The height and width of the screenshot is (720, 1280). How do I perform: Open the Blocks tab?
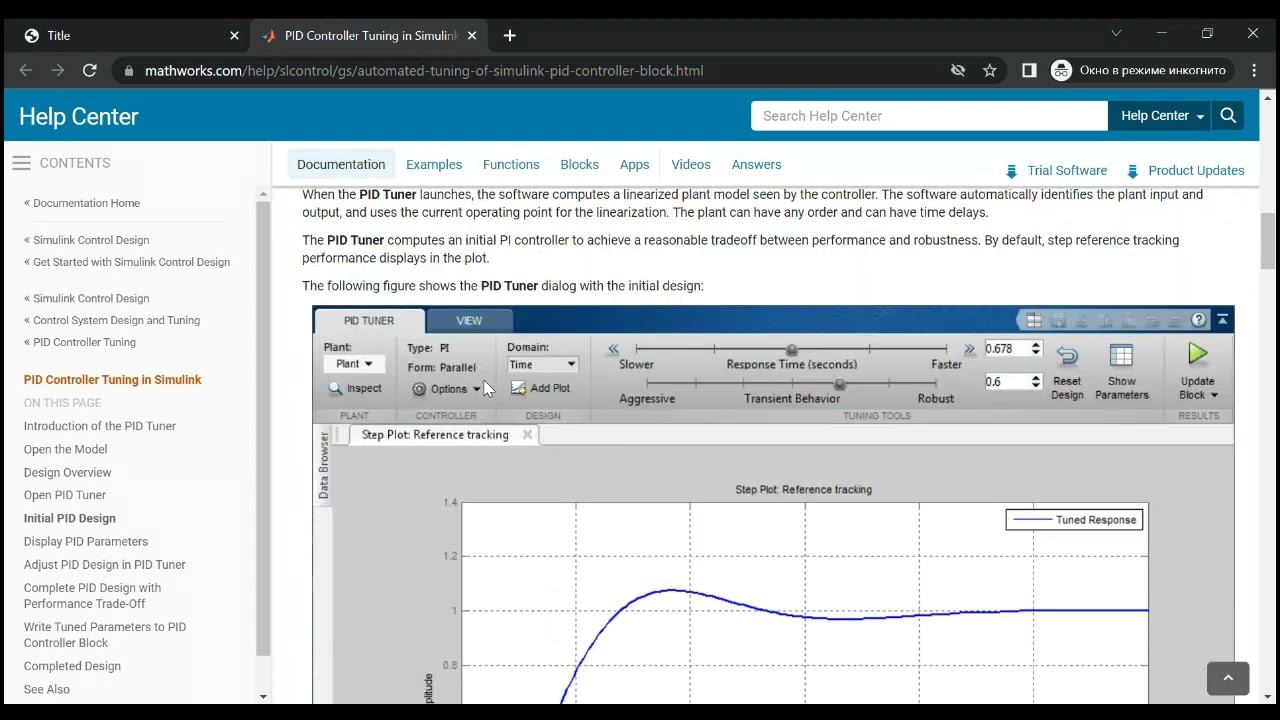click(x=579, y=164)
